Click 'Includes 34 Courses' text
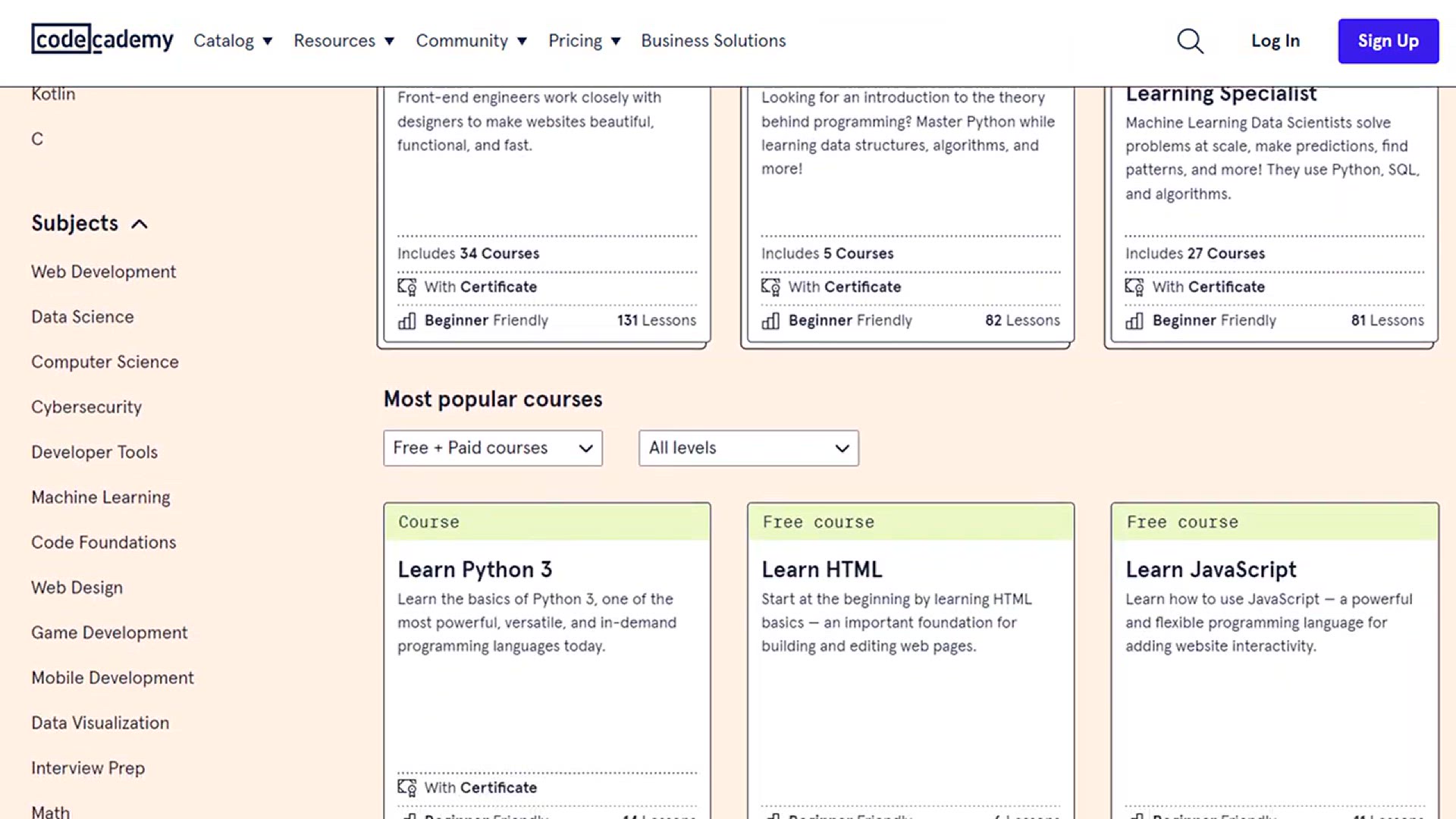The height and width of the screenshot is (819, 1456). click(468, 254)
